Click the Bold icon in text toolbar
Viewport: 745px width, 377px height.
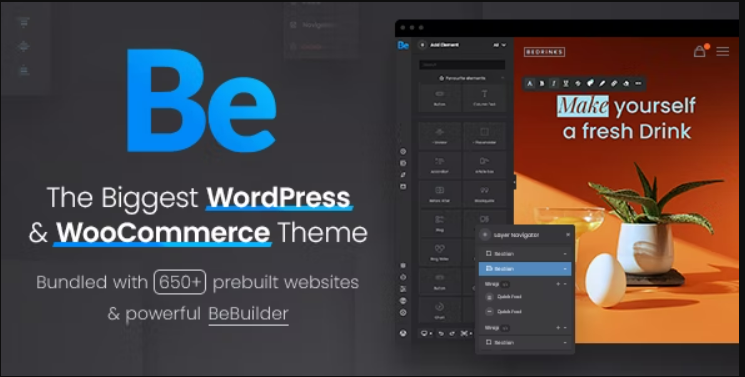542,83
